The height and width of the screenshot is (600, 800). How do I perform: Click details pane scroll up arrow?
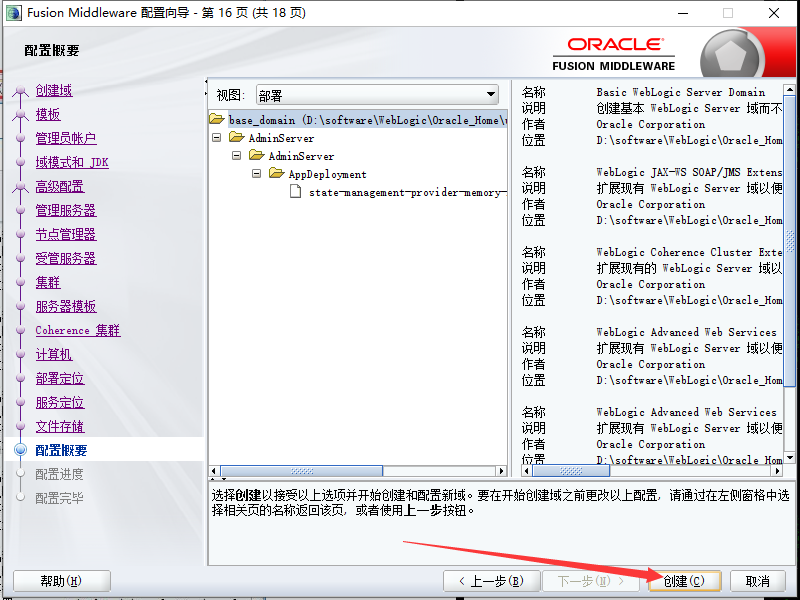[x=790, y=90]
